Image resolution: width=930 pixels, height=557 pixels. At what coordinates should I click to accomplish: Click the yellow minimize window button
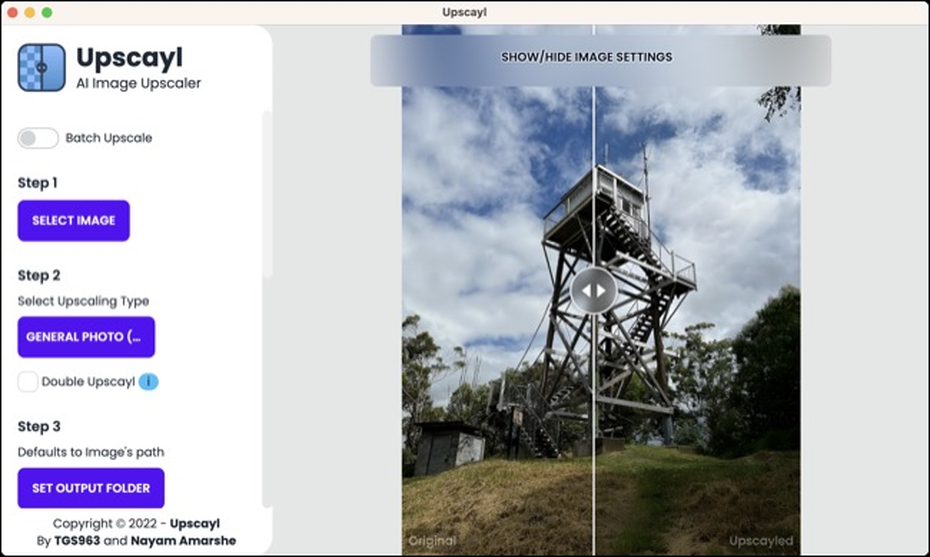click(29, 12)
